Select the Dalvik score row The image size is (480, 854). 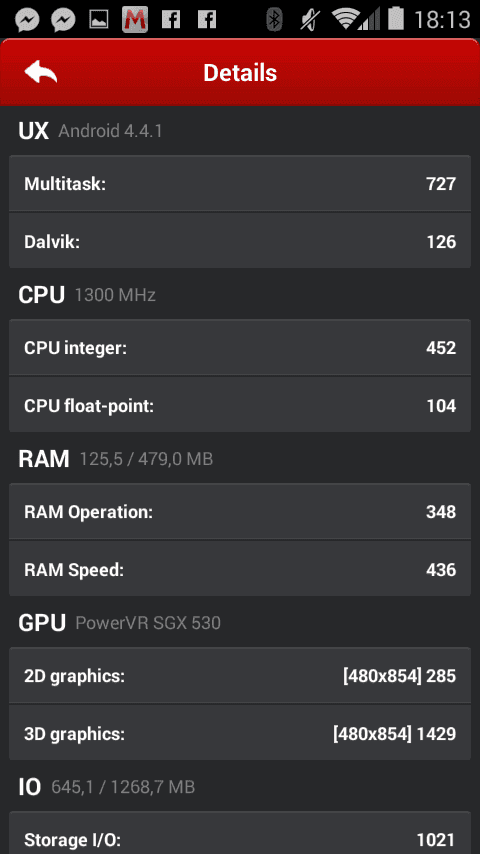coord(240,241)
